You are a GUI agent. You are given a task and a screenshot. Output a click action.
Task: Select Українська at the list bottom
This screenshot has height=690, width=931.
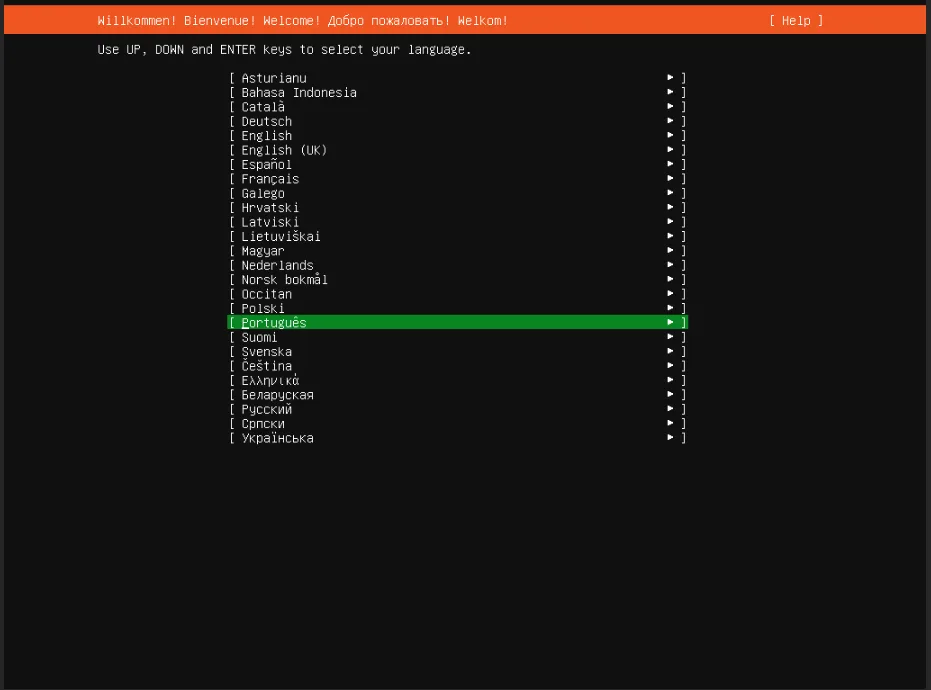[457, 438]
